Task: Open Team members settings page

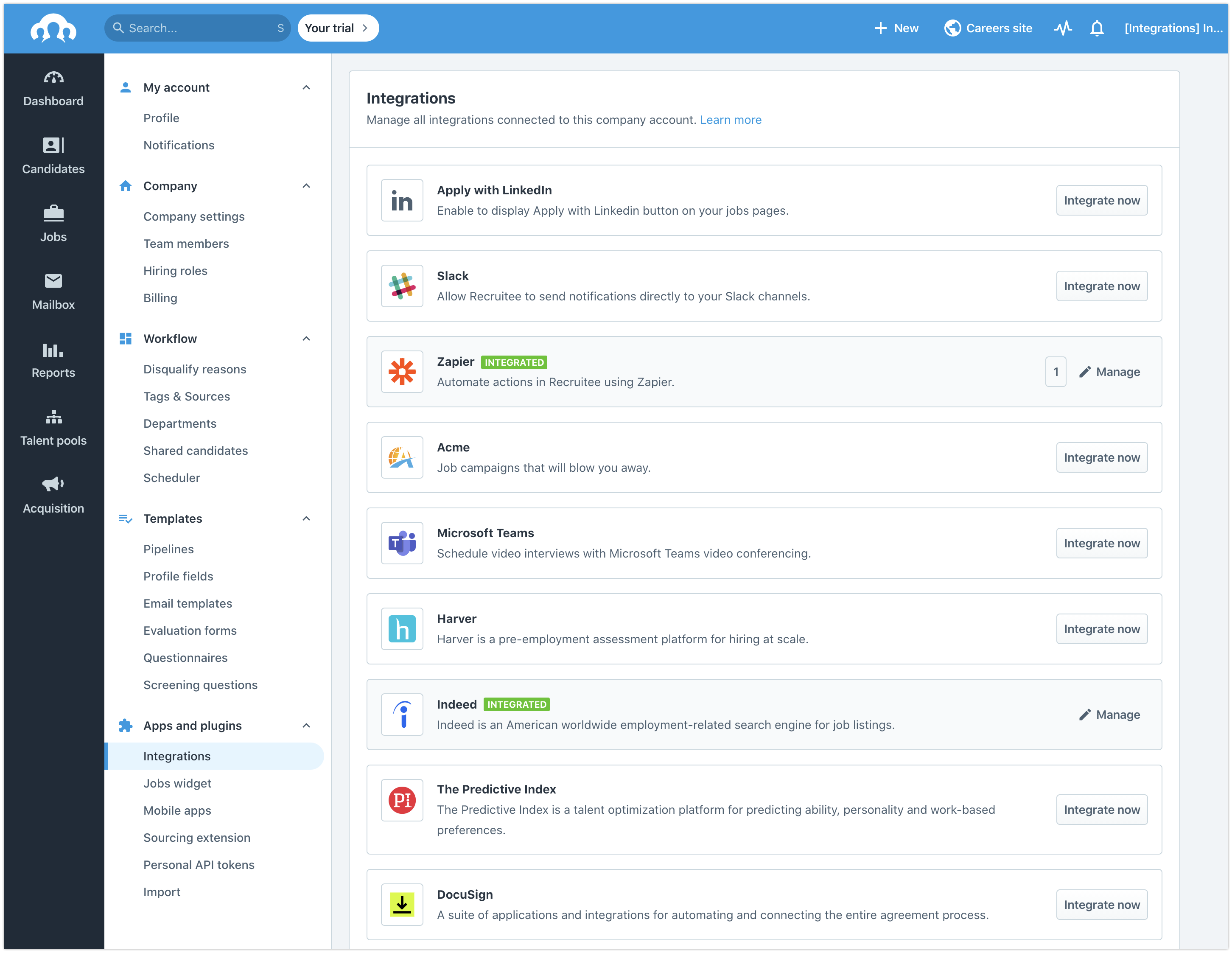Action: click(185, 244)
